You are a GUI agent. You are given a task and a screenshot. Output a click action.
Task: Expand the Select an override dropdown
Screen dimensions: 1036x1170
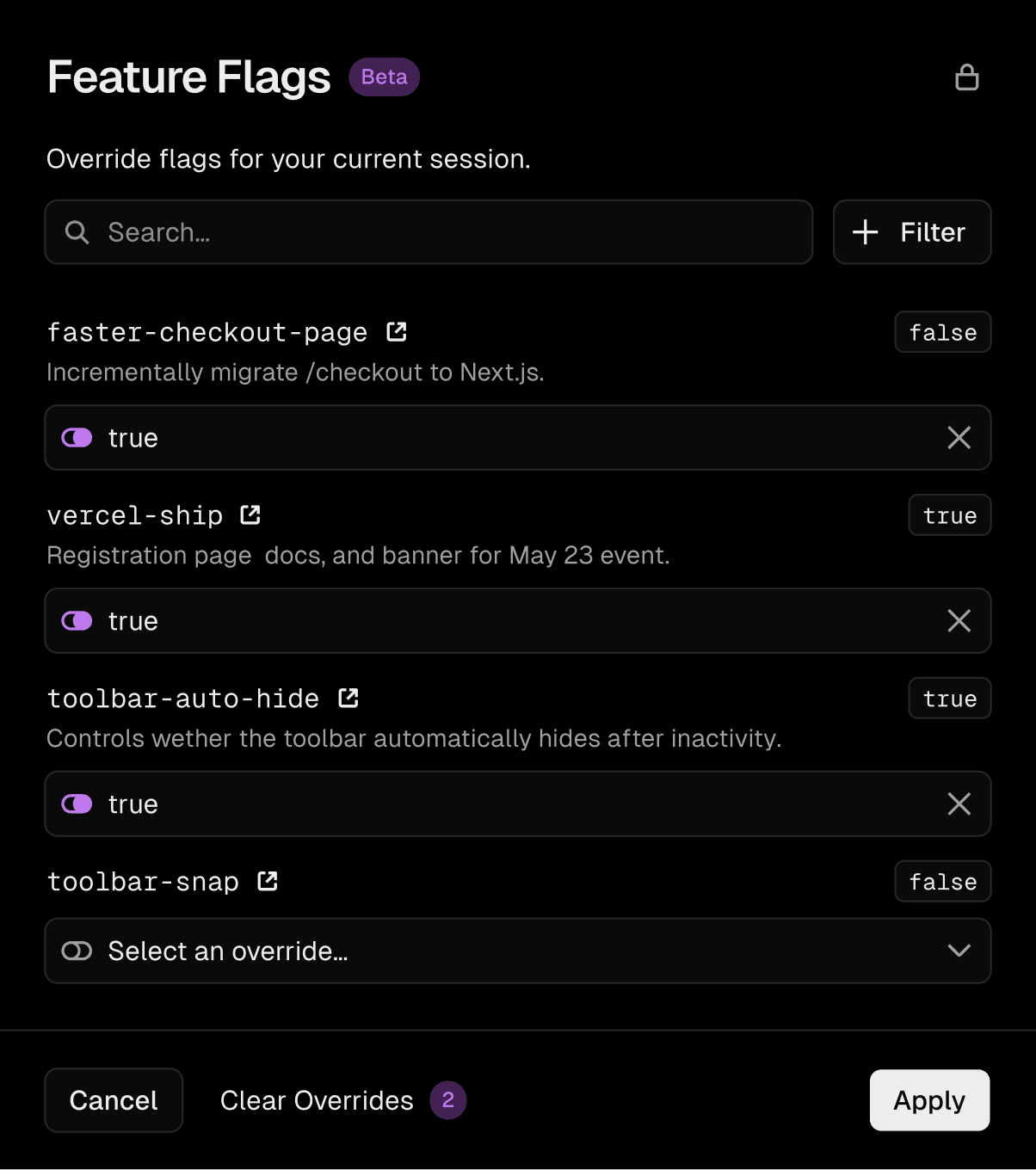point(518,951)
